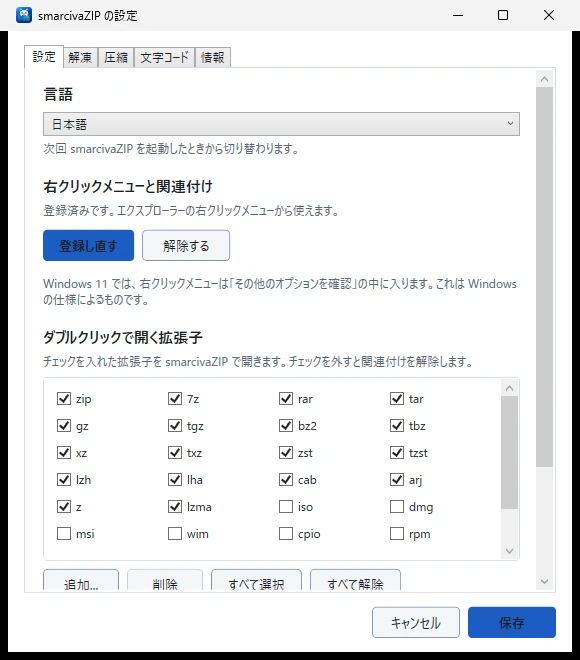Minimize the smarcivaZIP settings window
The image size is (580, 660).
458,15
